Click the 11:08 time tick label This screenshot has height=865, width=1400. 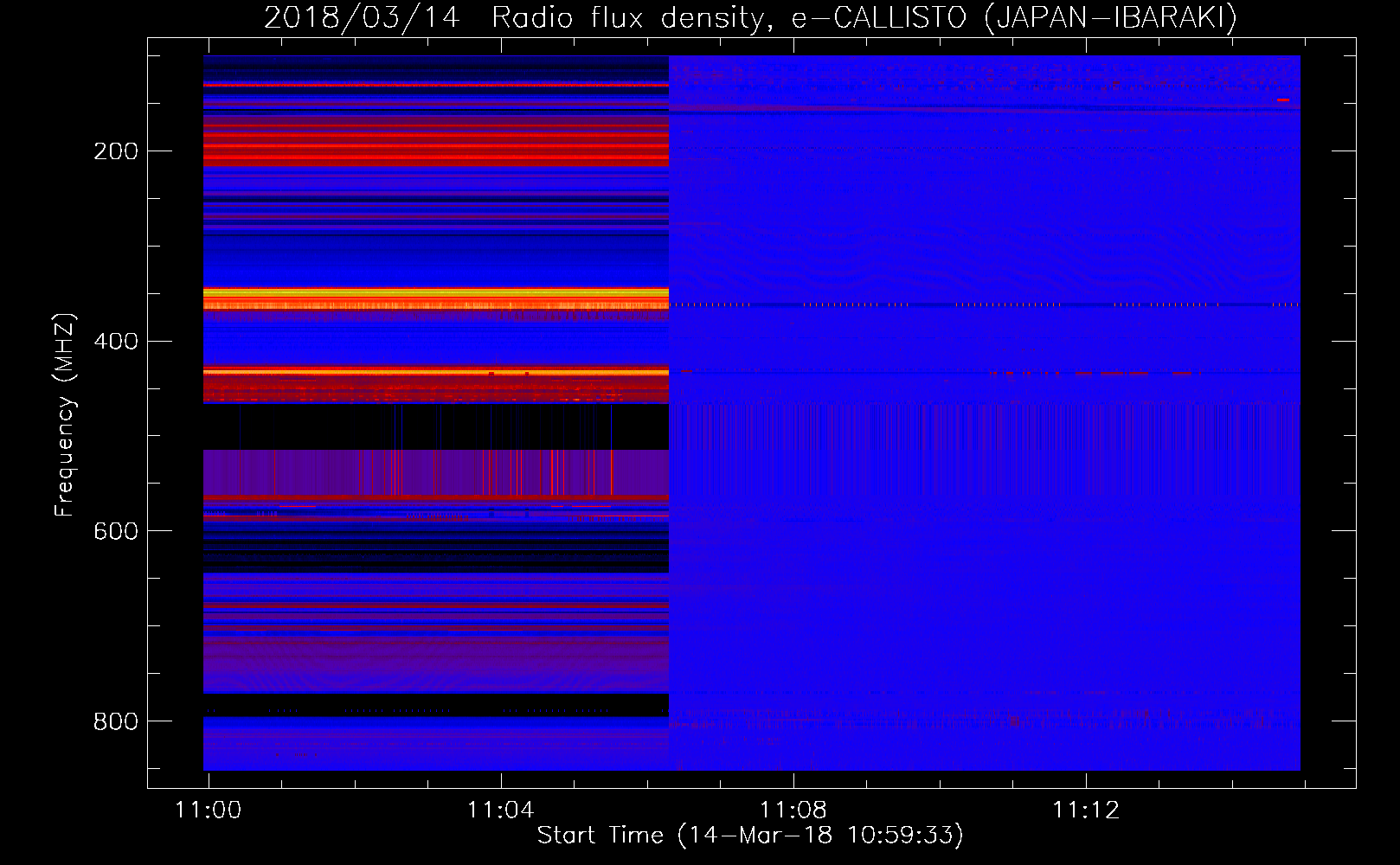(x=793, y=811)
